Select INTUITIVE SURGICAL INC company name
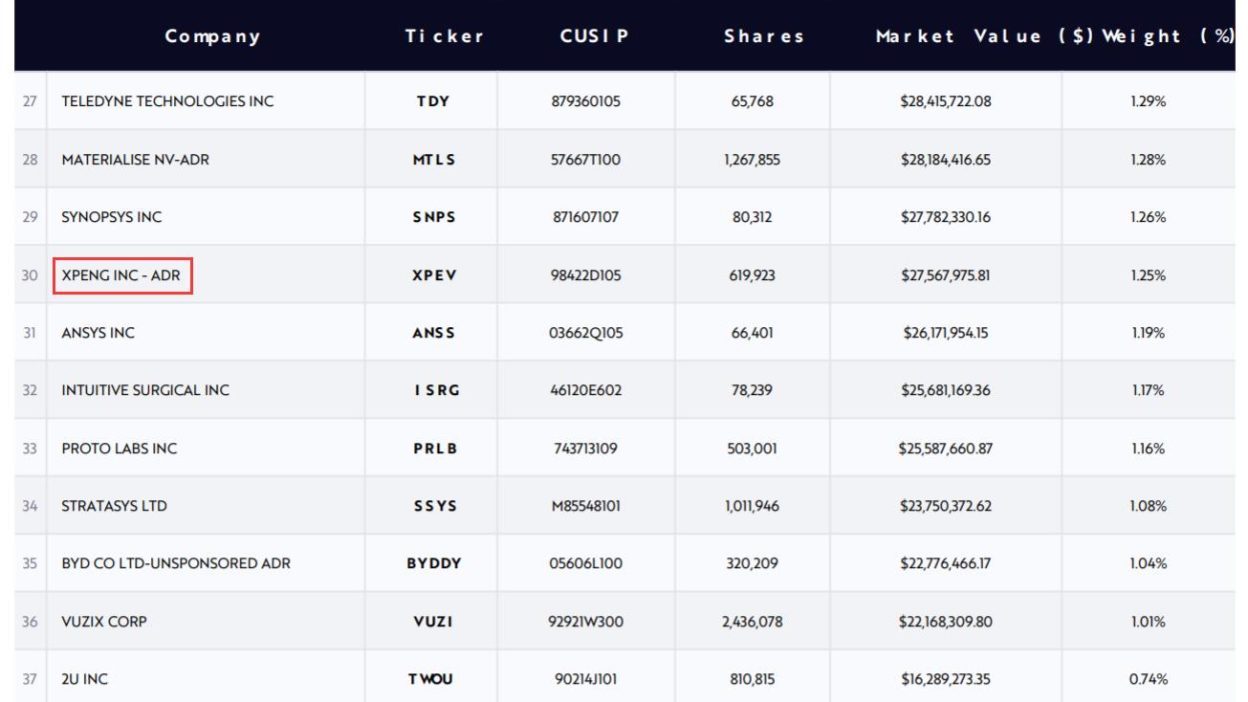The width and height of the screenshot is (1248, 702). pos(145,390)
